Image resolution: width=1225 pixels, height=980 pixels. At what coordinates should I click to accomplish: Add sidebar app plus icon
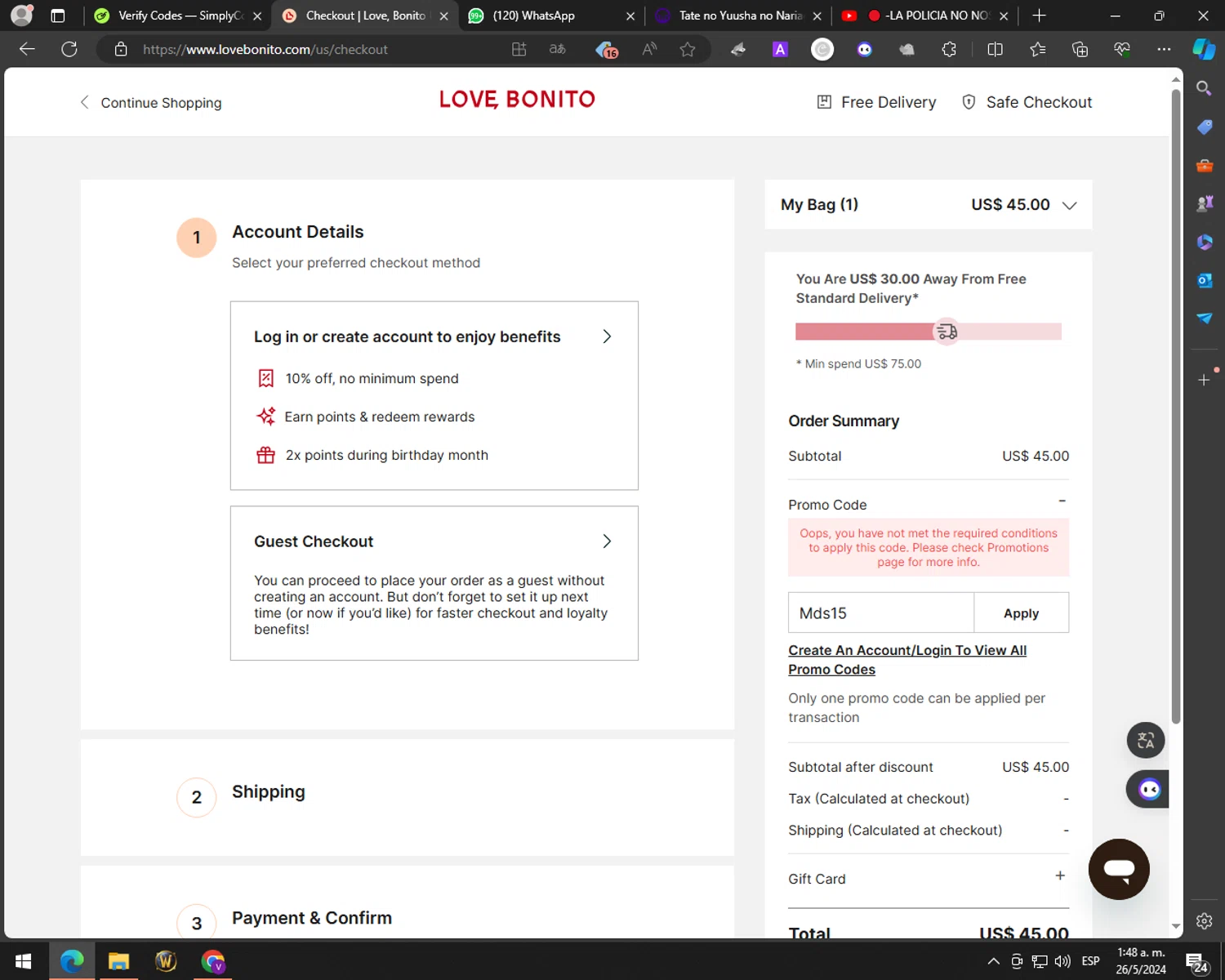point(1204,380)
